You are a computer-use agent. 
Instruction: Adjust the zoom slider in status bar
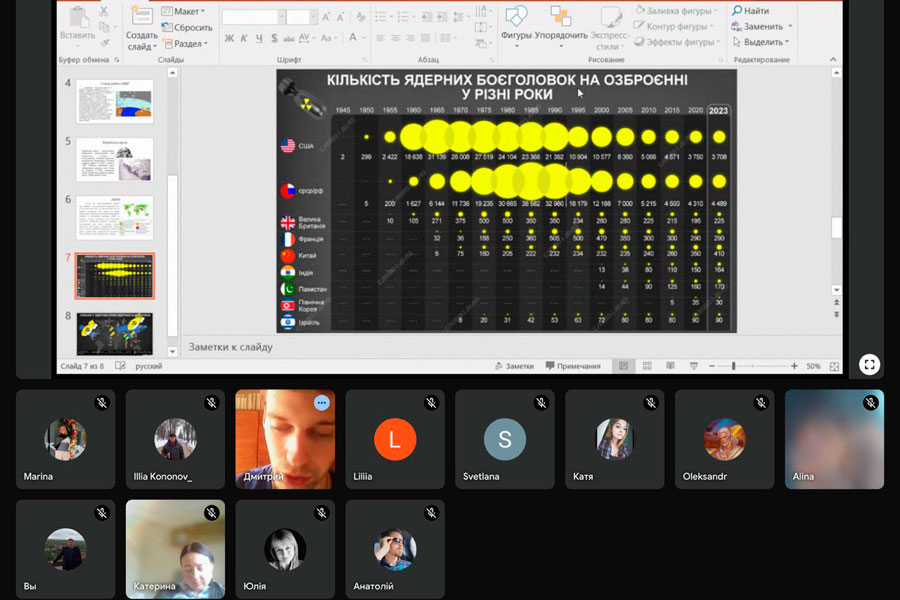734,366
